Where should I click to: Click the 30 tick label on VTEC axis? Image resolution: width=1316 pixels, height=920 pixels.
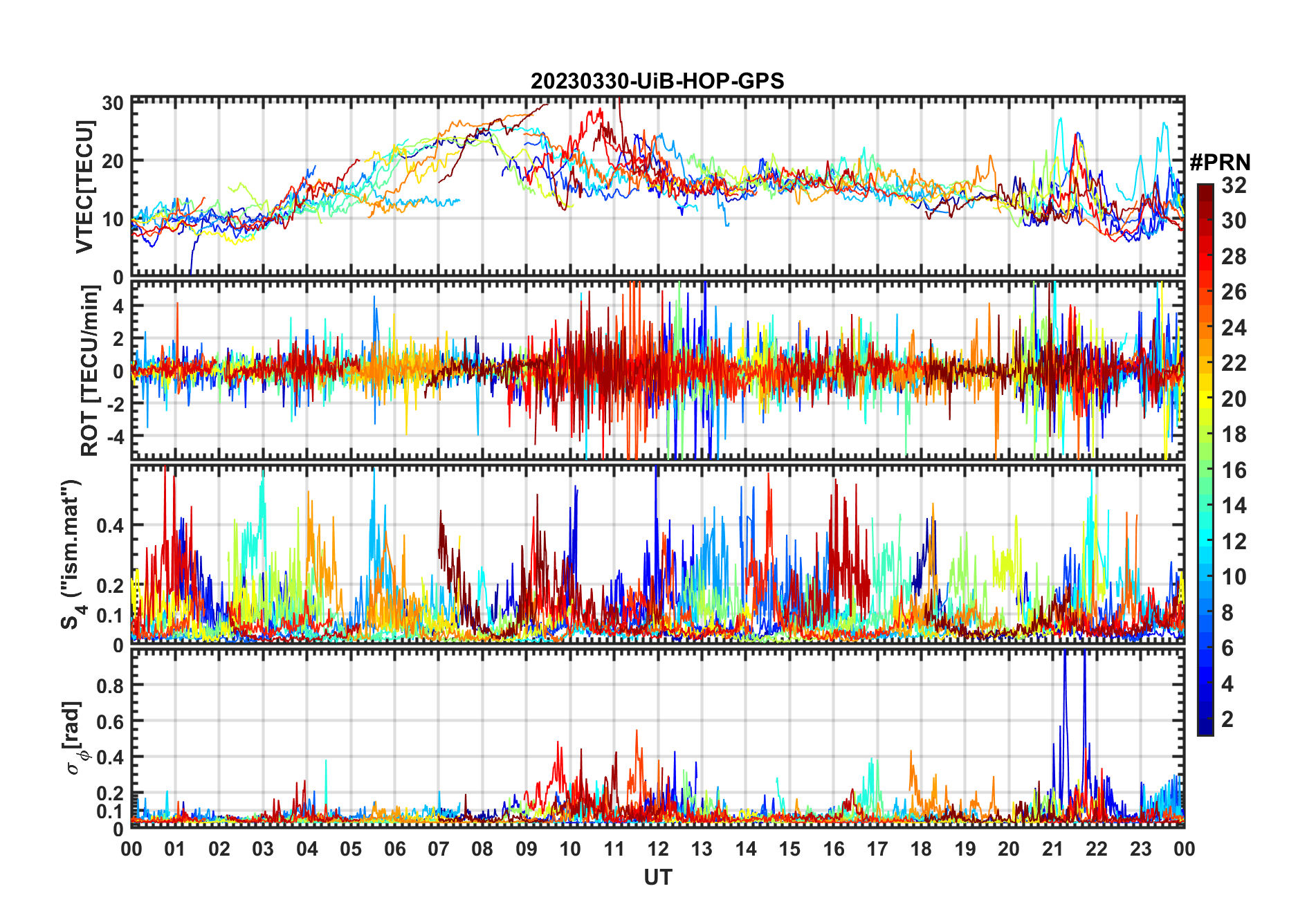pyautogui.click(x=113, y=104)
